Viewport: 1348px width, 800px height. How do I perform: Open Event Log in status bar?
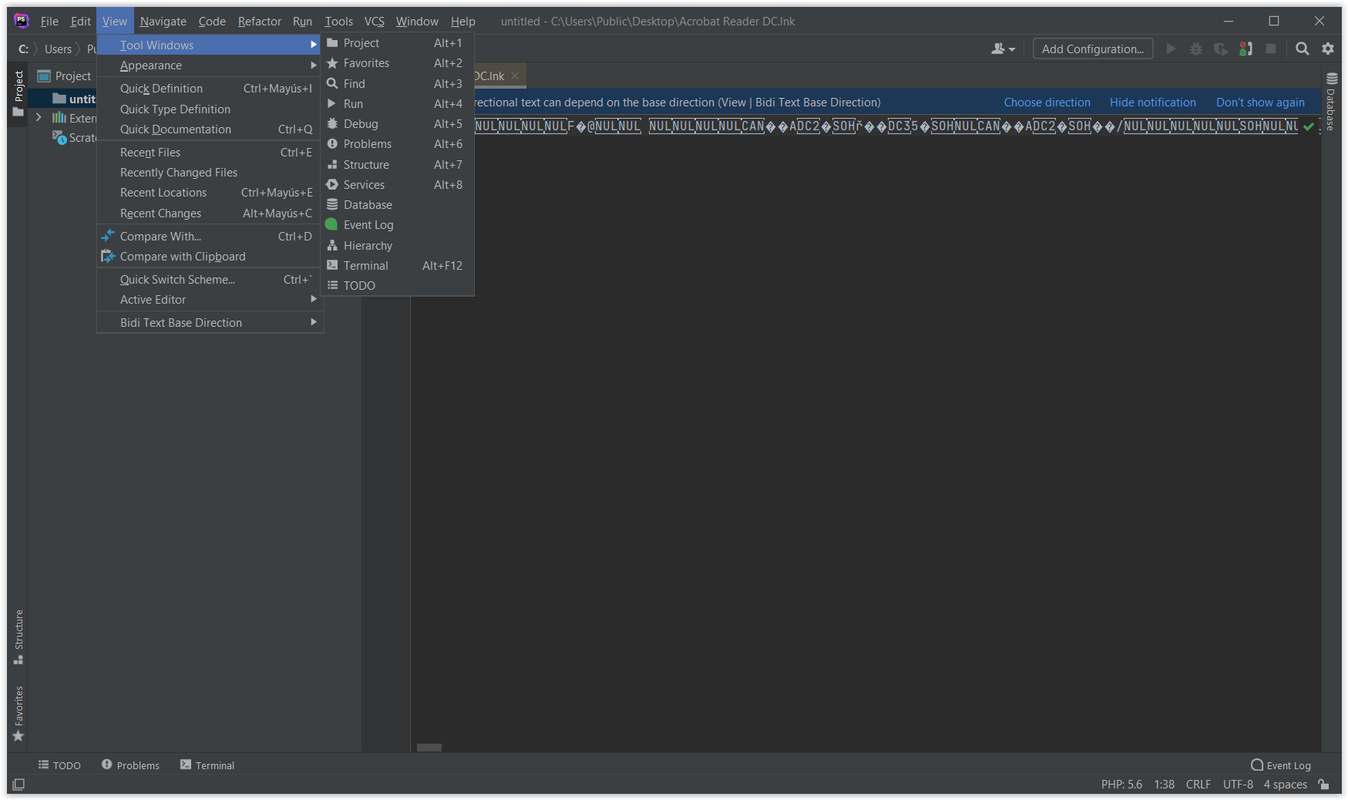coord(1281,765)
